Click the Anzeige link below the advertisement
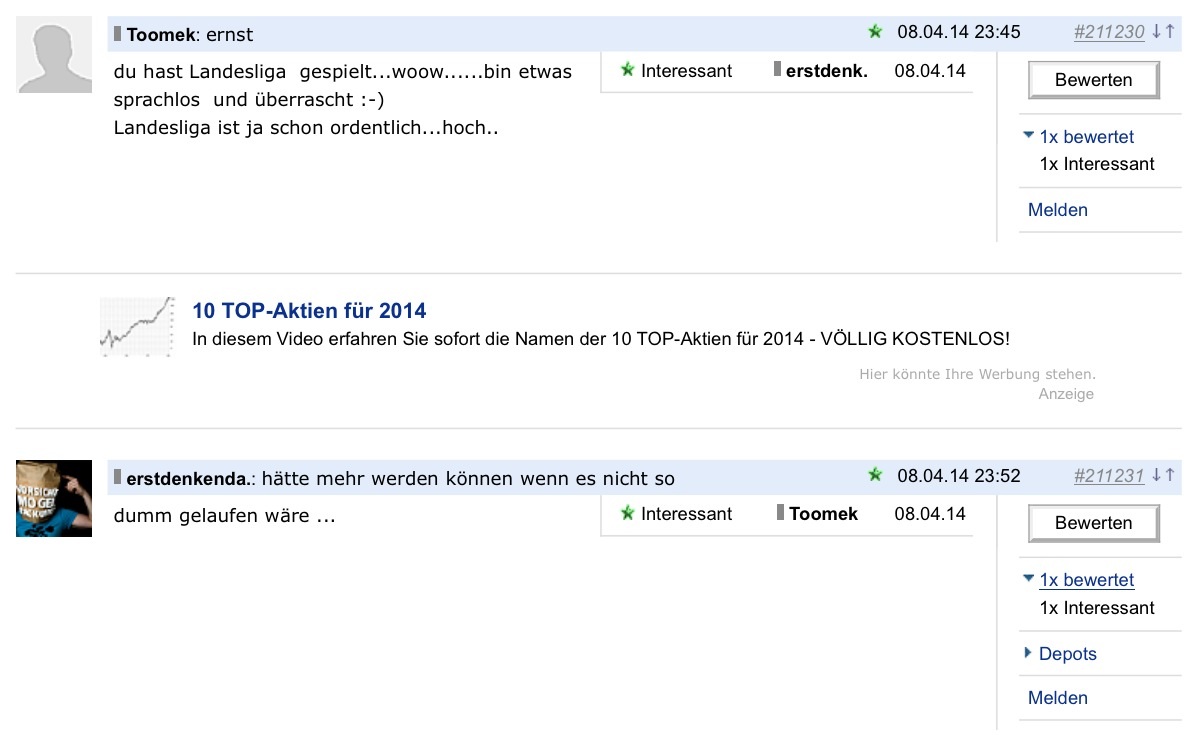1189x735 pixels. click(x=1066, y=394)
